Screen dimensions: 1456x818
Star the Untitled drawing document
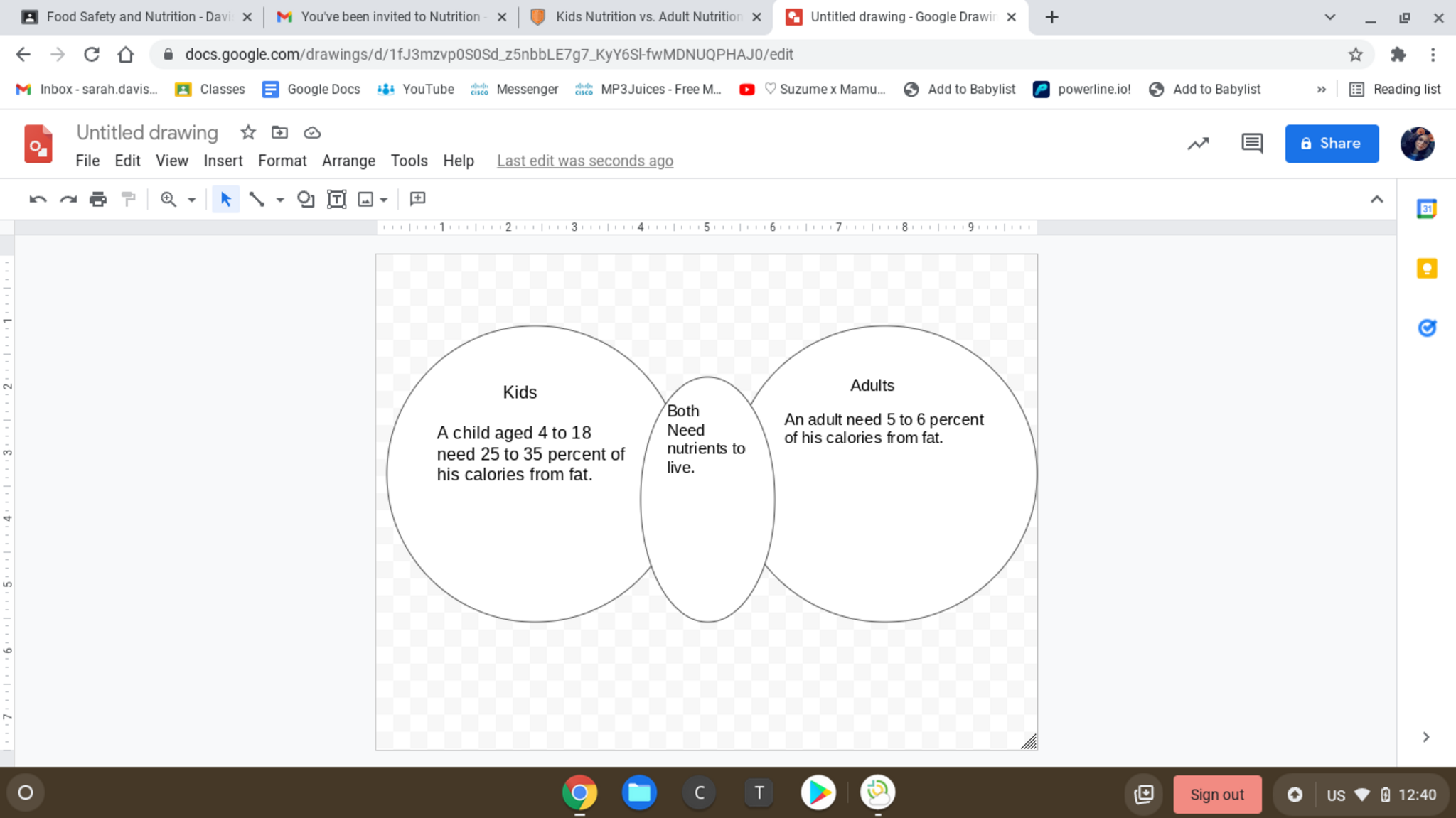pyautogui.click(x=248, y=132)
